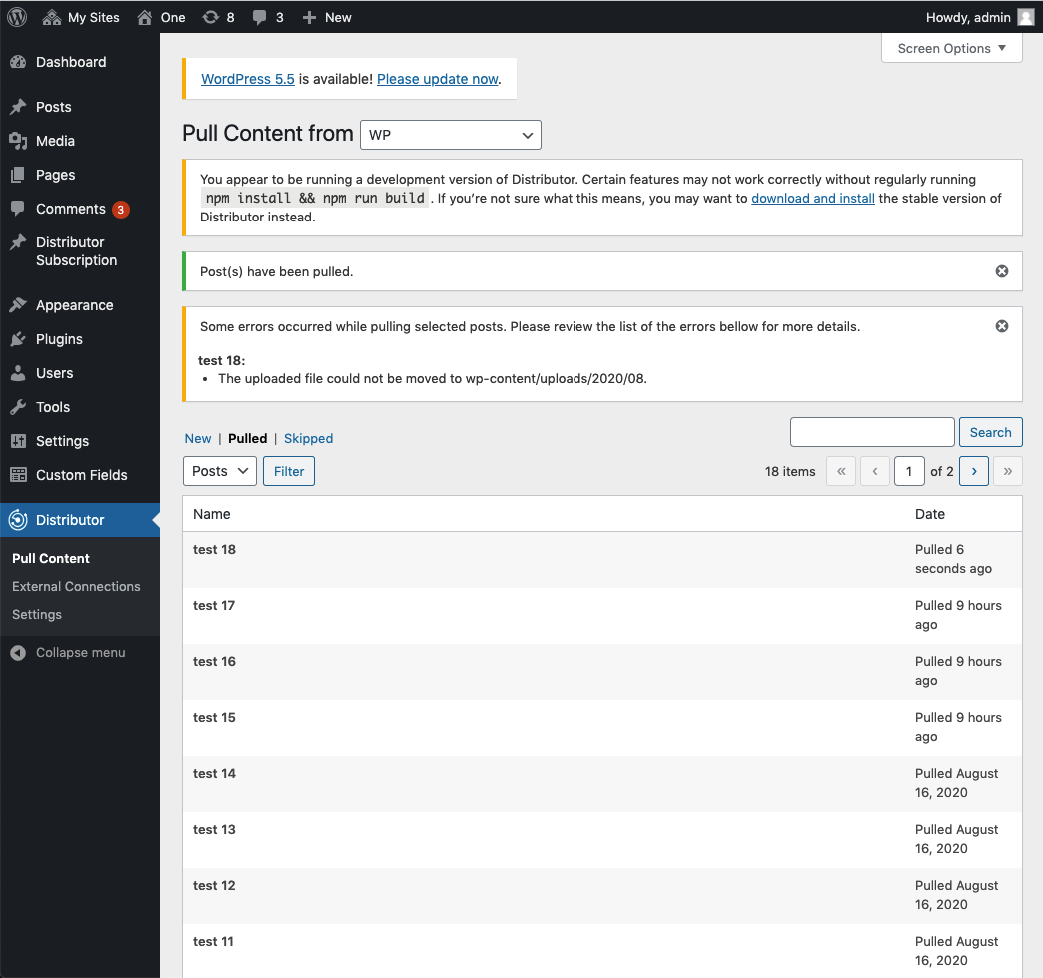Click Howdy, admin account text
Image resolution: width=1043 pixels, height=978 pixels.
pyautogui.click(x=968, y=17)
